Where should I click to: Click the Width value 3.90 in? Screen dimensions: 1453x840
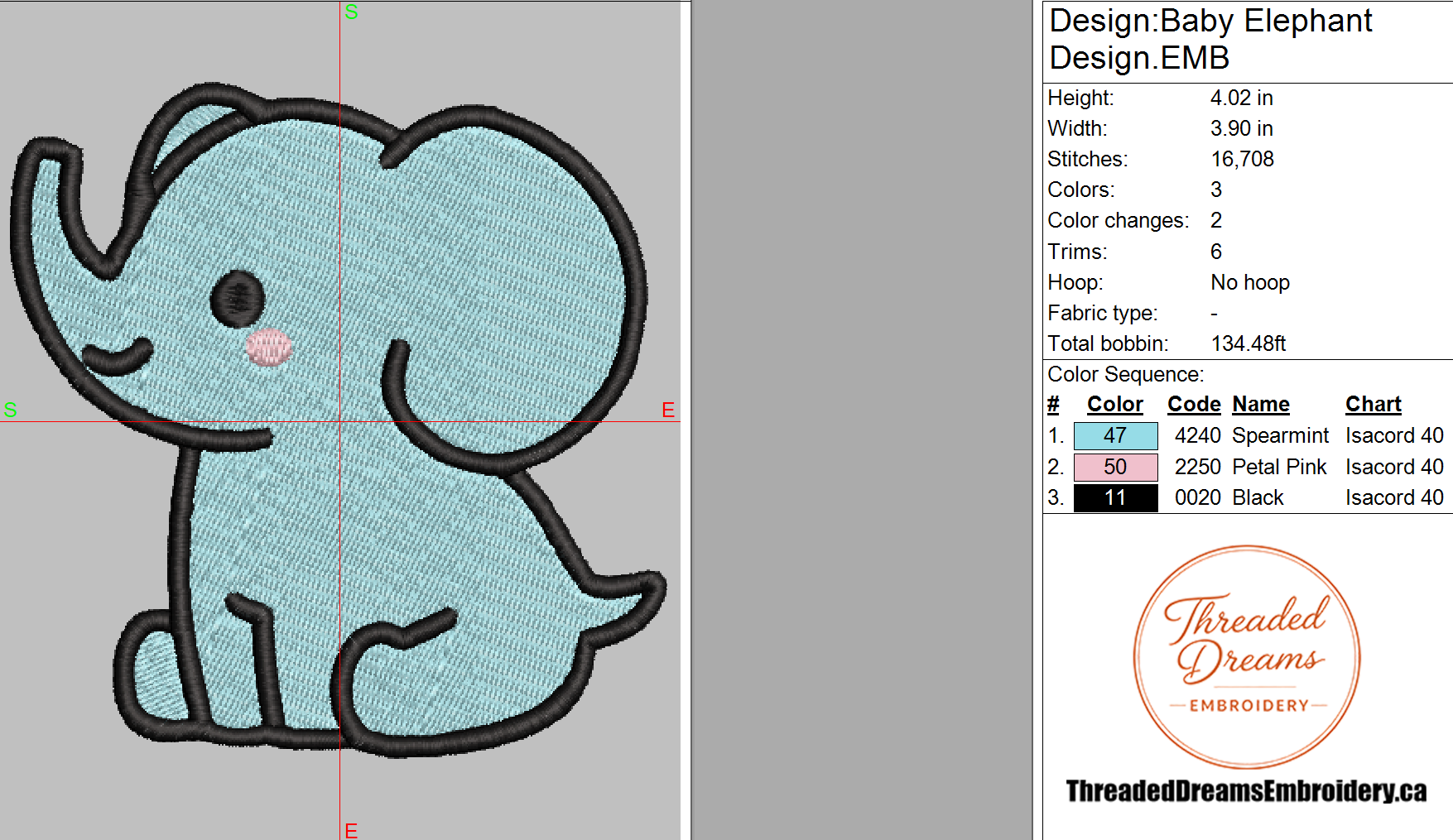pos(1241,128)
